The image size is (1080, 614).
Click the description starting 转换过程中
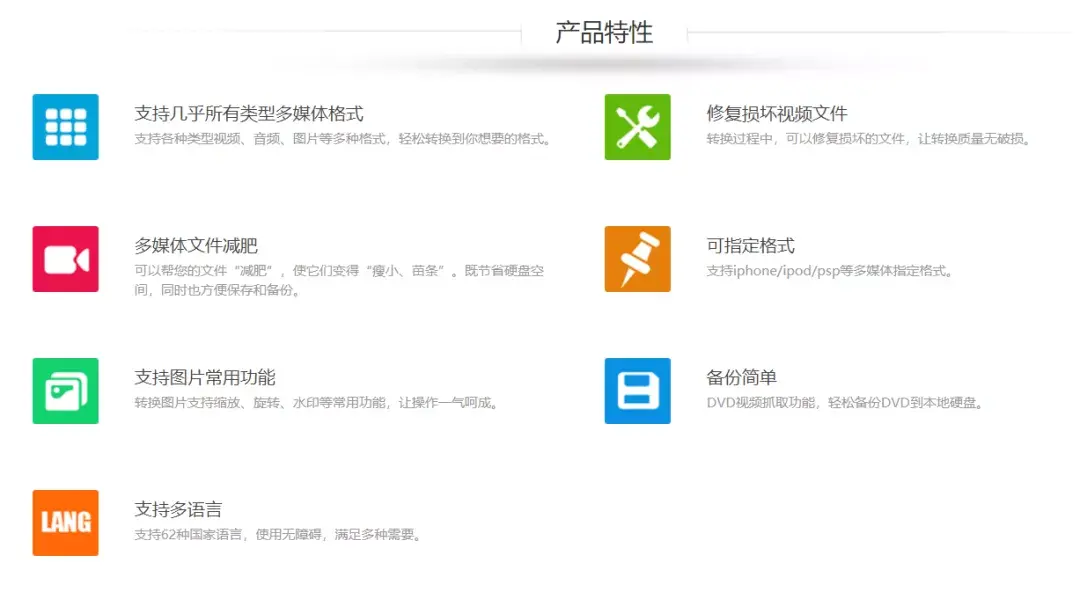tap(869, 139)
